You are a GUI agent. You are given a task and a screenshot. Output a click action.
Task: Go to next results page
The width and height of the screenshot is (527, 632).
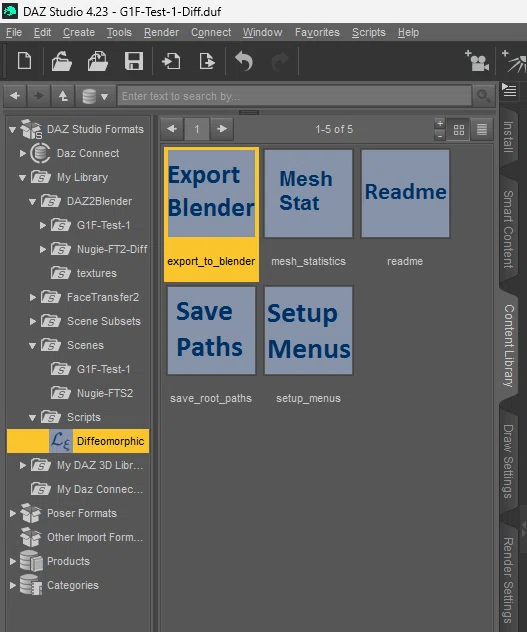(x=222, y=129)
